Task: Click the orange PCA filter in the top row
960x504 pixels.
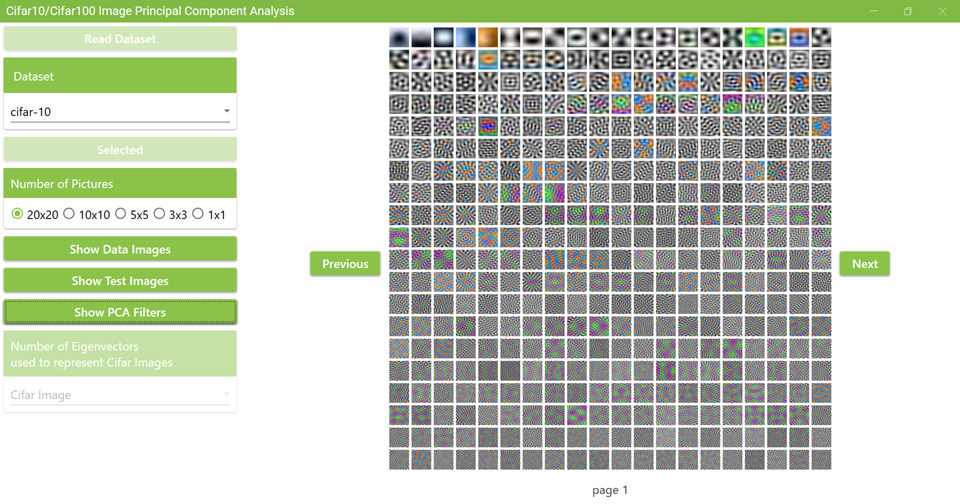Action: pyautogui.click(x=488, y=37)
